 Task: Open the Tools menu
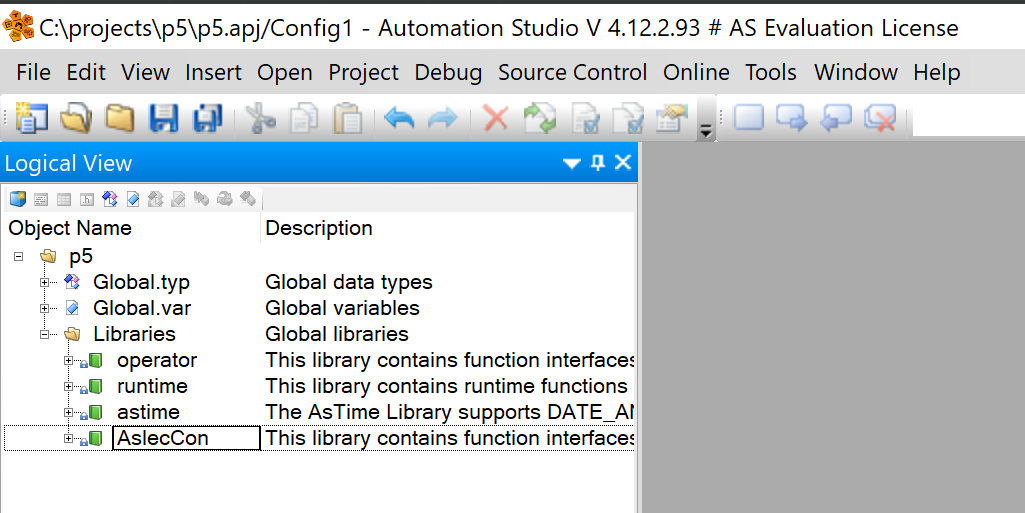pyautogui.click(x=771, y=73)
